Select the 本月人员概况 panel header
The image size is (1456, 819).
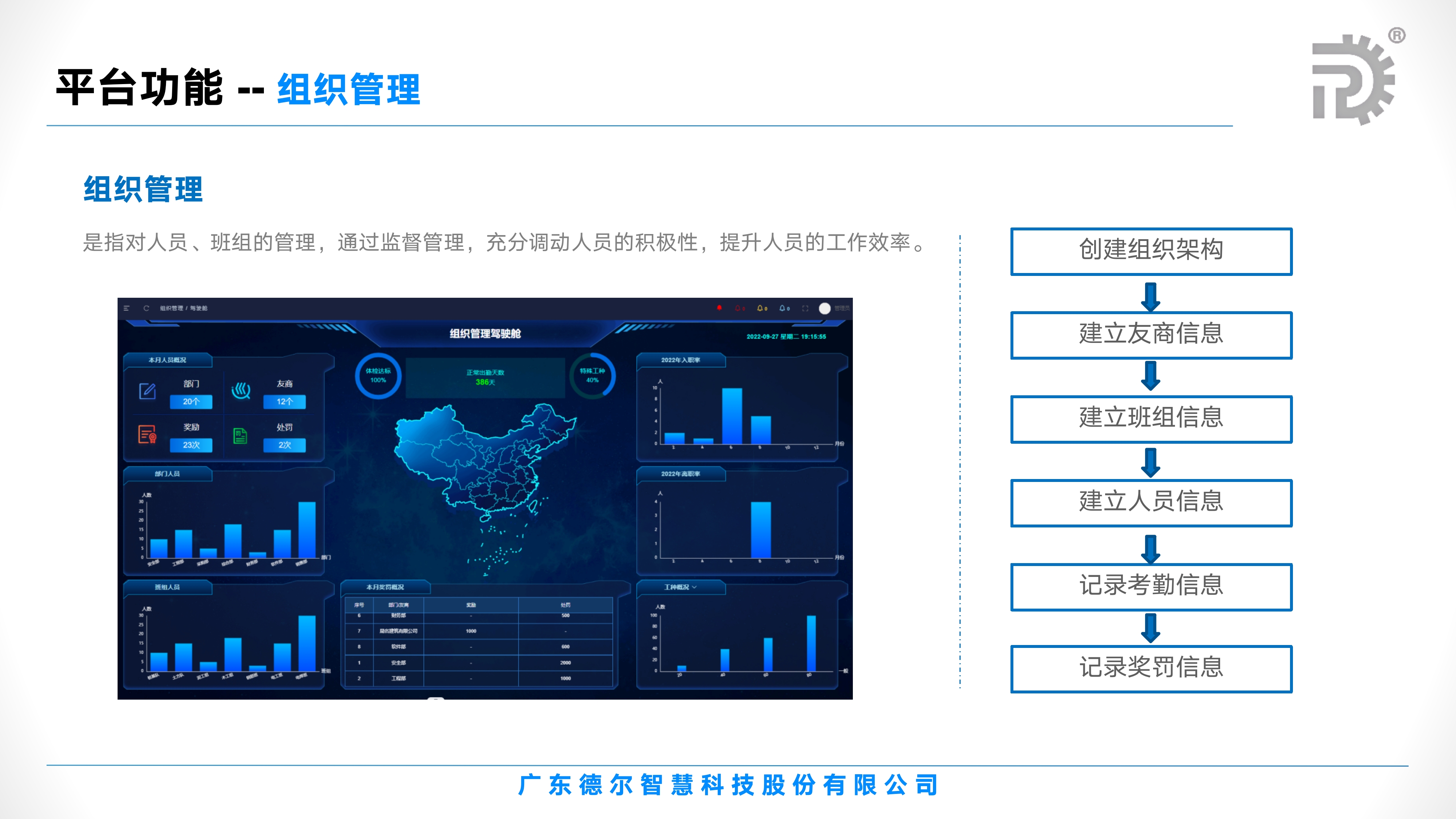[167, 360]
